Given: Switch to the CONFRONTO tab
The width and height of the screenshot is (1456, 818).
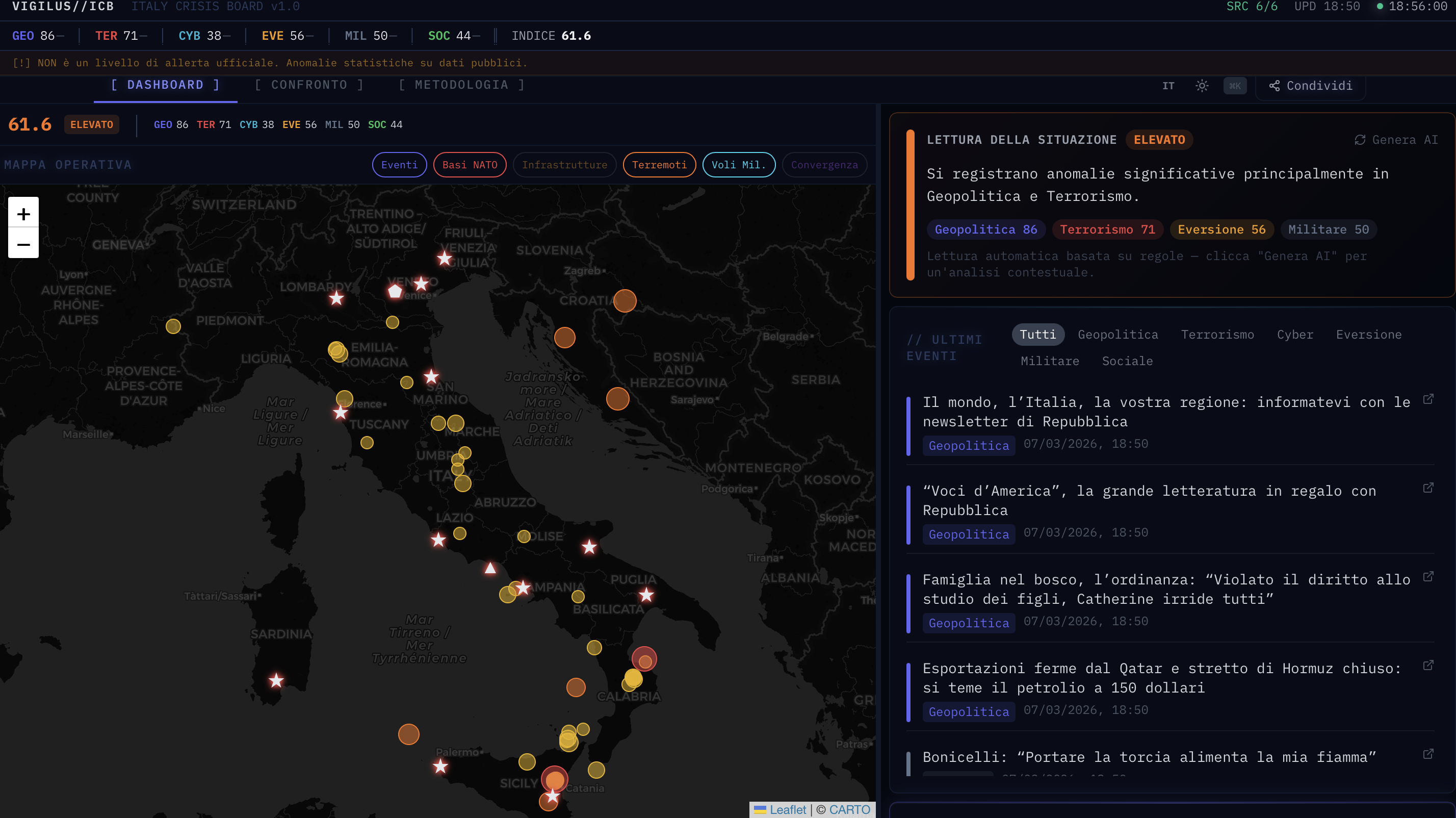Looking at the screenshot, I should pos(309,85).
